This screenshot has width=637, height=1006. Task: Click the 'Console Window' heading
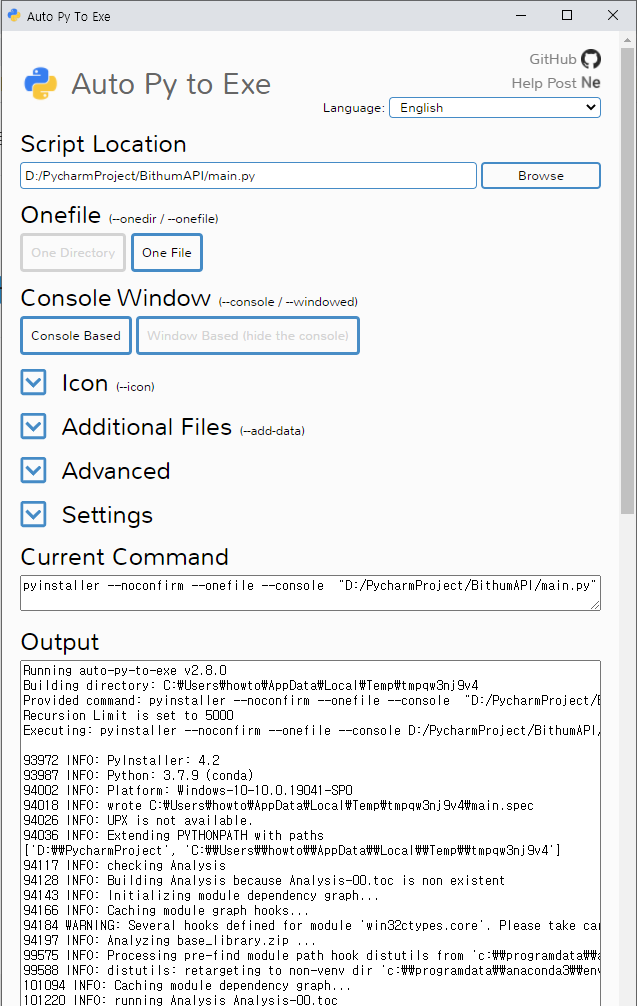115,298
